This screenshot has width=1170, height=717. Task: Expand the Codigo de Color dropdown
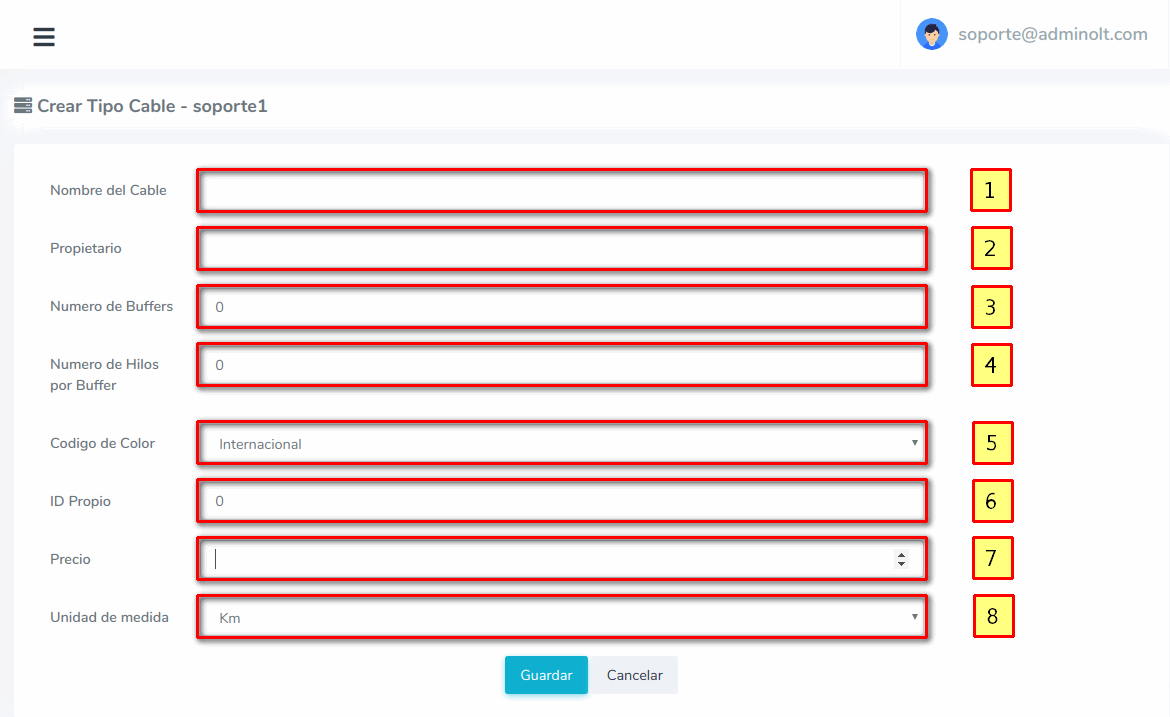click(561, 443)
